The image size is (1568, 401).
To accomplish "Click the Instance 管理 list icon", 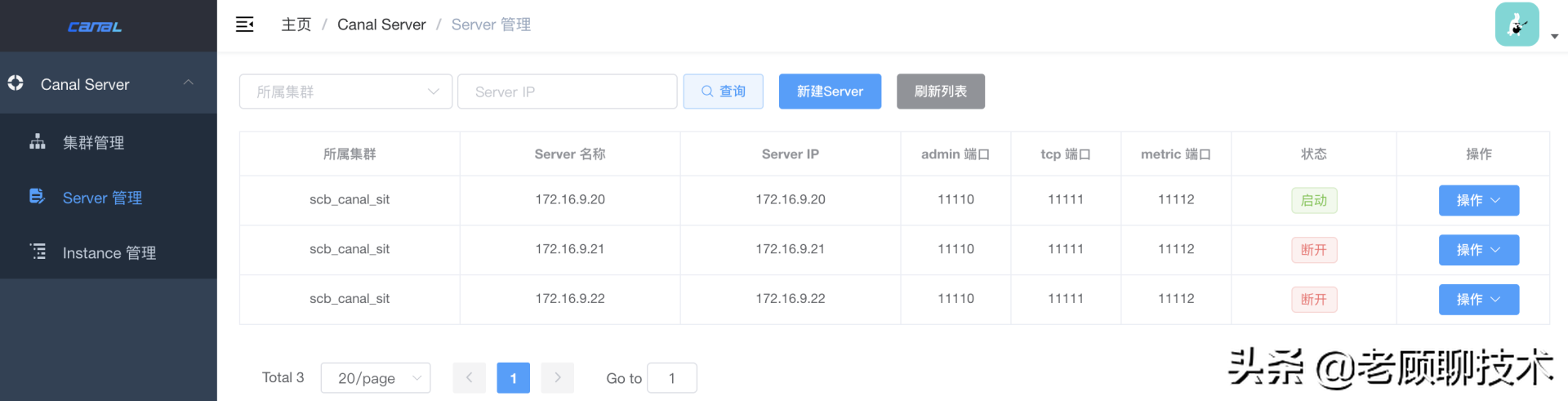I will (x=38, y=251).
